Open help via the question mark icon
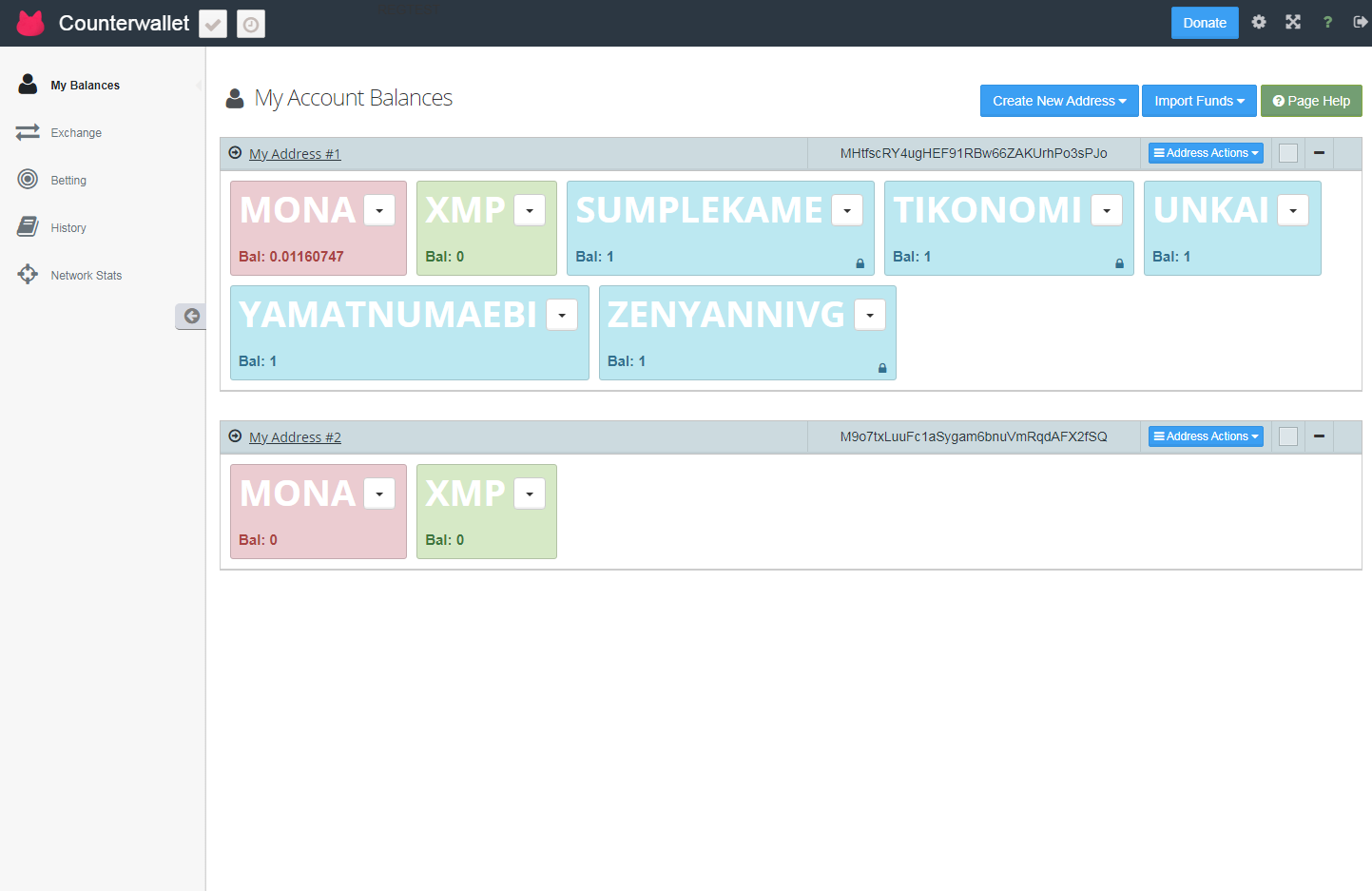This screenshot has height=891, width=1372. pos(1327,22)
